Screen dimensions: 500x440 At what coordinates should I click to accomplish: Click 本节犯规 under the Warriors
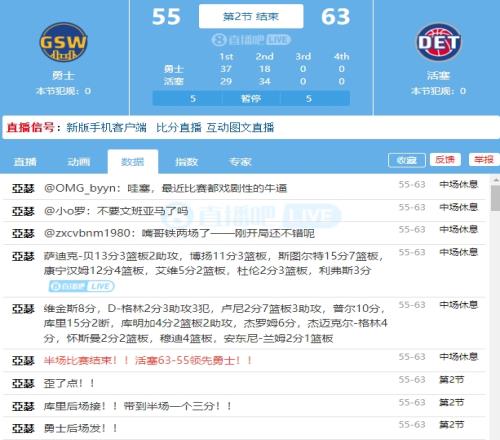63,91
